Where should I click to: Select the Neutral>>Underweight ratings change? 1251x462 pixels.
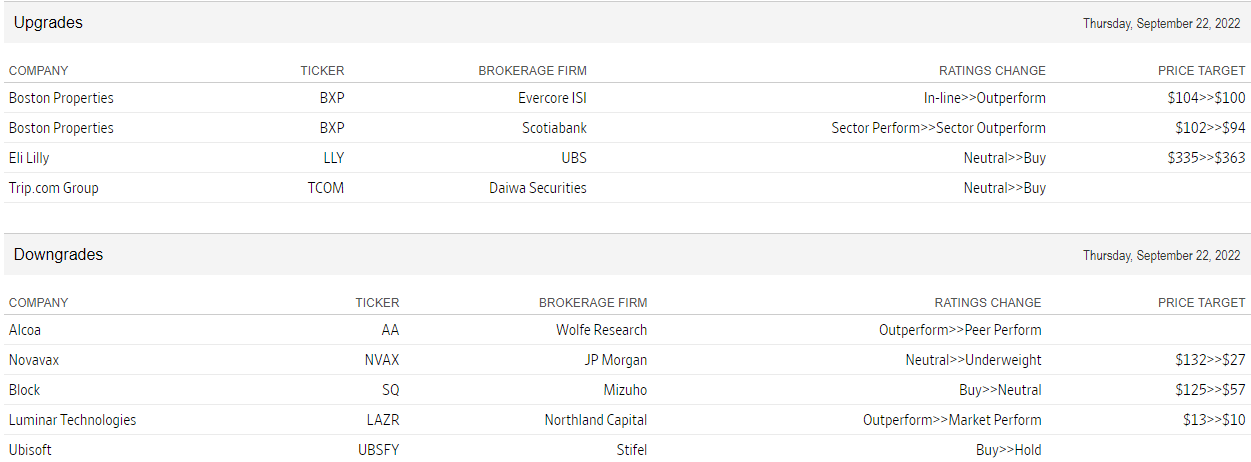tap(973, 360)
